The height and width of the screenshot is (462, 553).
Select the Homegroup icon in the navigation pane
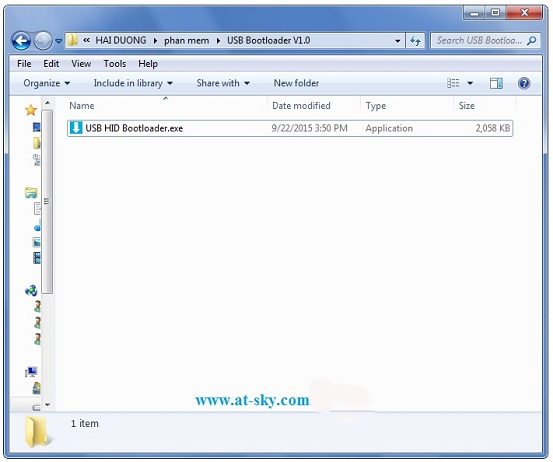tap(31, 291)
